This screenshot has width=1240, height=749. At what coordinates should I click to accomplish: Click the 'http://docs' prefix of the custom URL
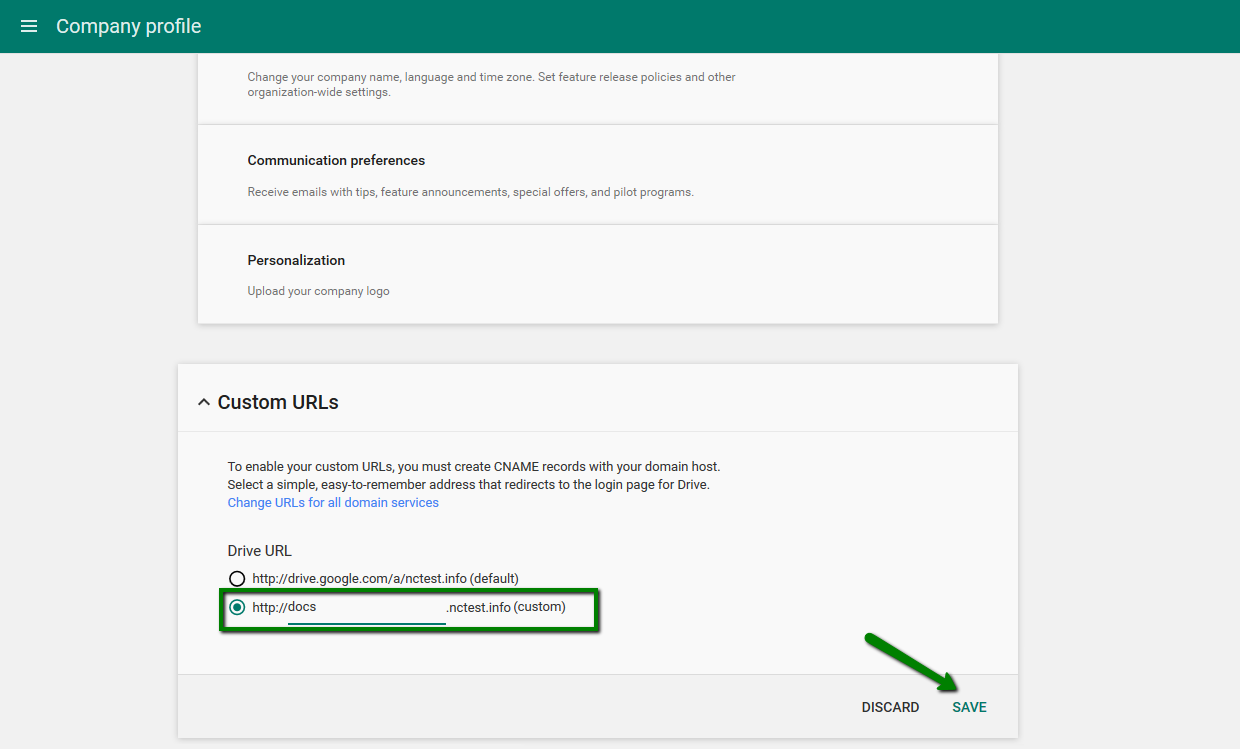coord(284,608)
